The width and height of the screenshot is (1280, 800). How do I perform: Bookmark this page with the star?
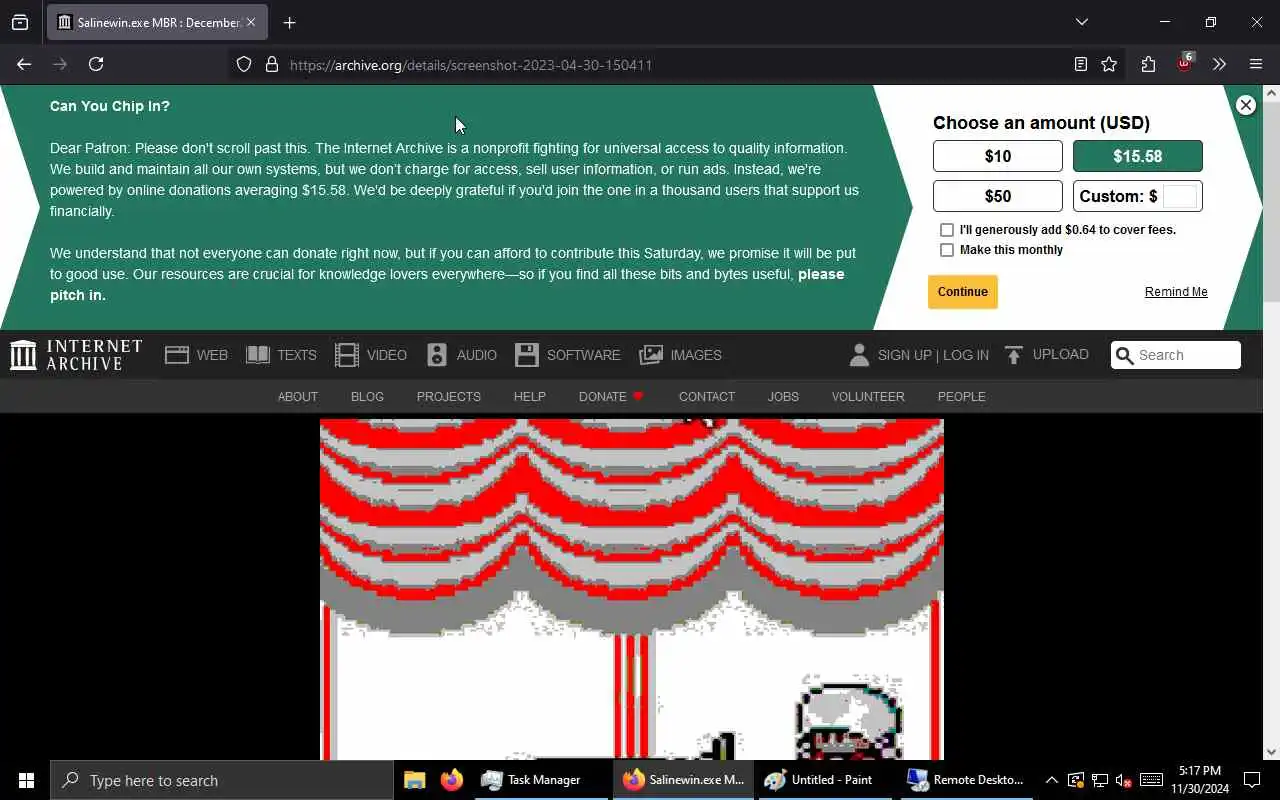coord(1109,64)
